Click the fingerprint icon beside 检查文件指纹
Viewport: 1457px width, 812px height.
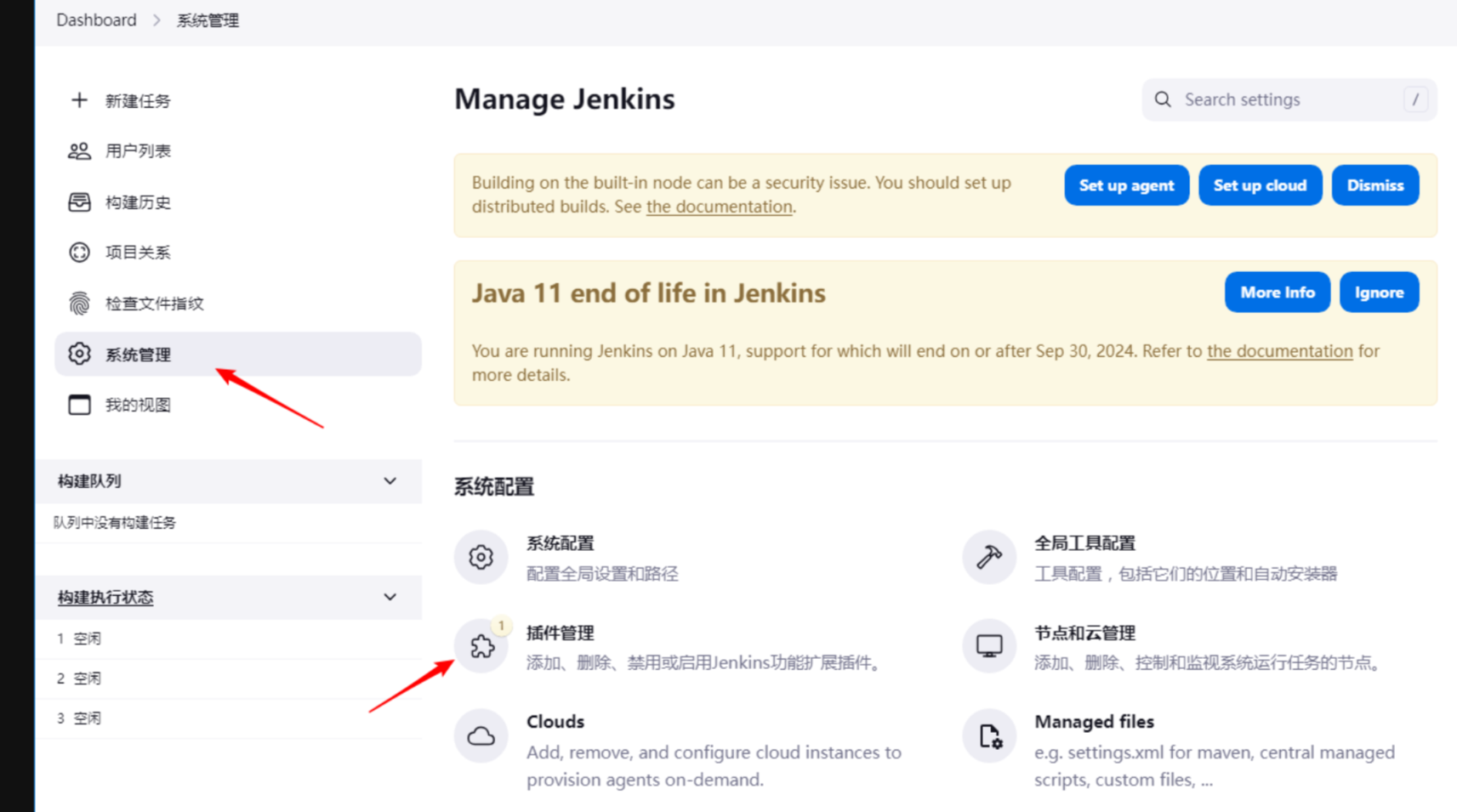(79, 304)
